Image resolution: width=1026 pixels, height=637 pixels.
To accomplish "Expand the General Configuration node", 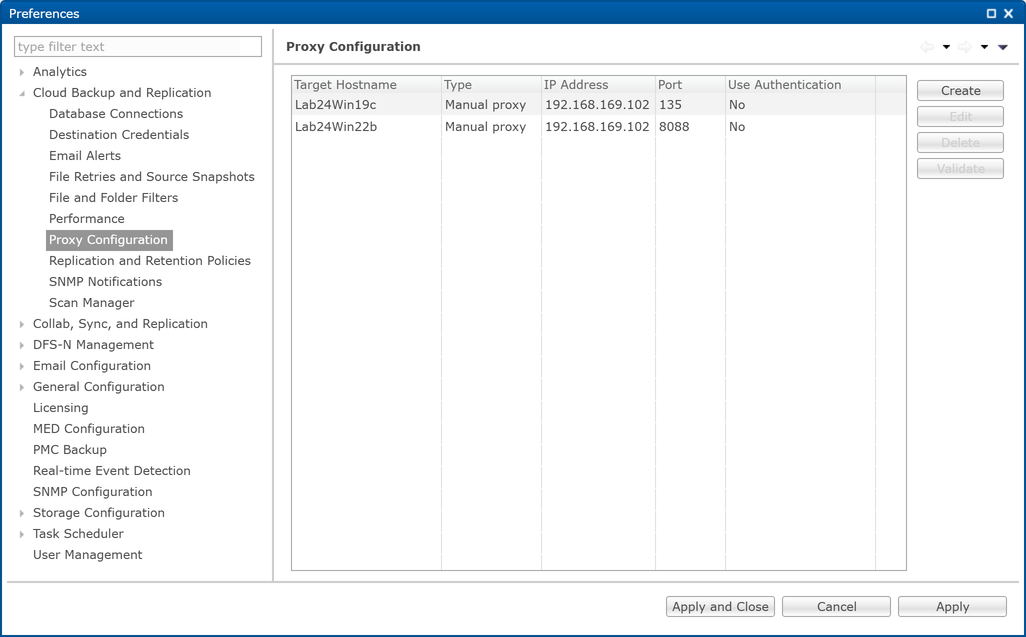I will [22, 387].
